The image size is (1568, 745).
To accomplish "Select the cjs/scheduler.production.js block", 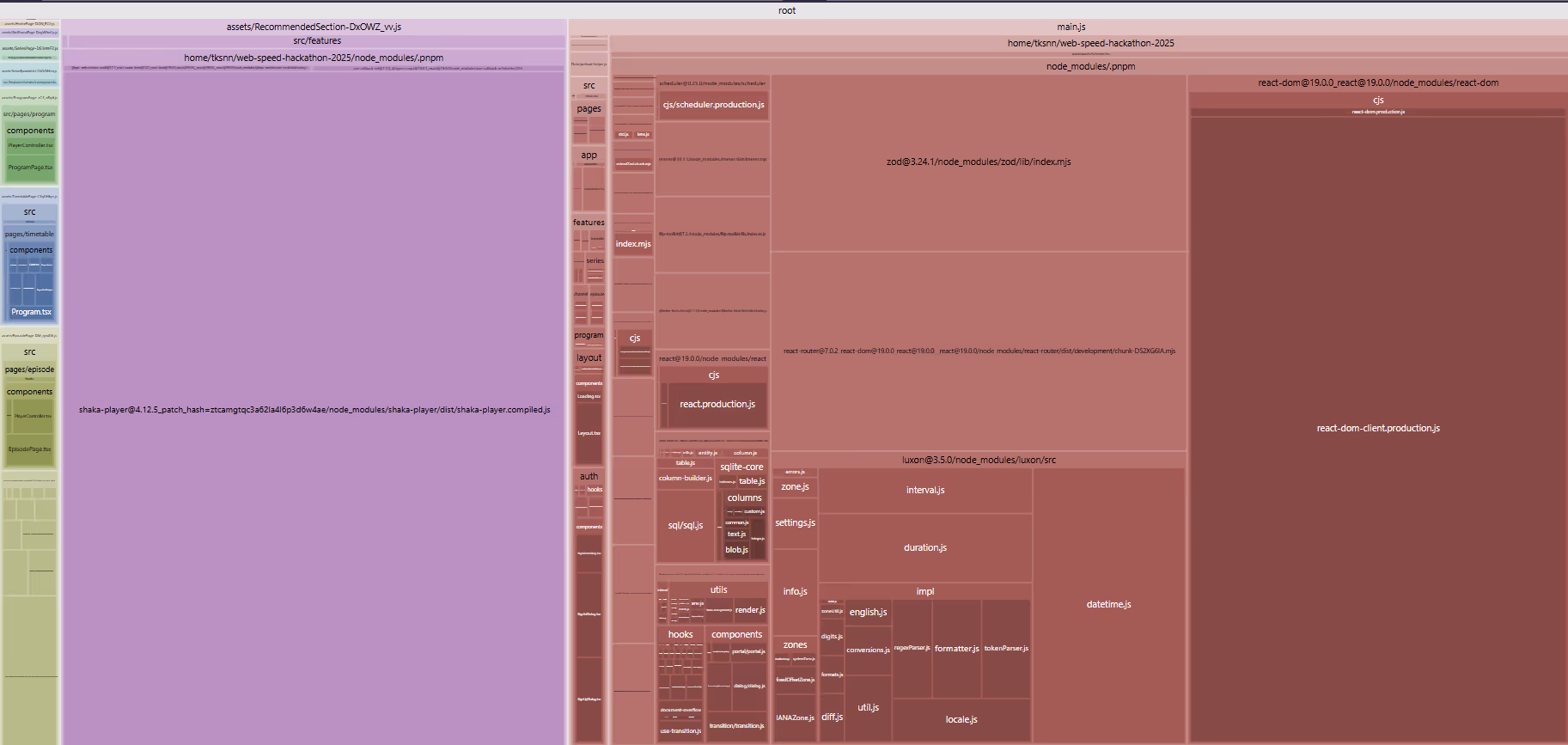I will tap(713, 105).
